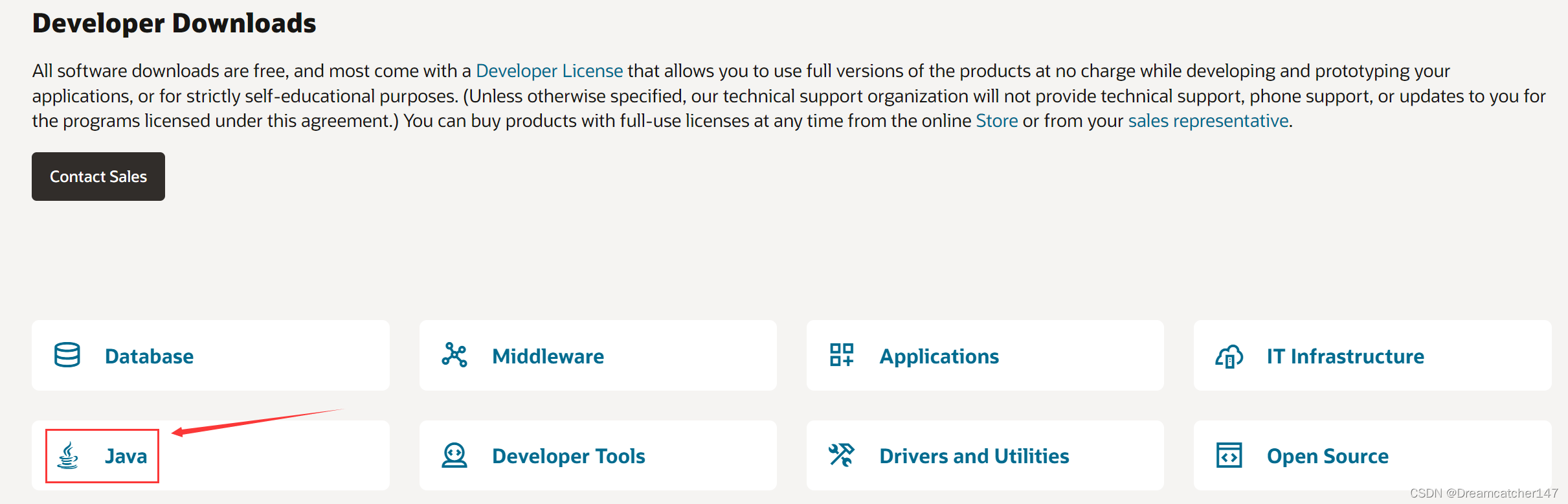Click the Developer Tools headset icon

pos(454,455)
